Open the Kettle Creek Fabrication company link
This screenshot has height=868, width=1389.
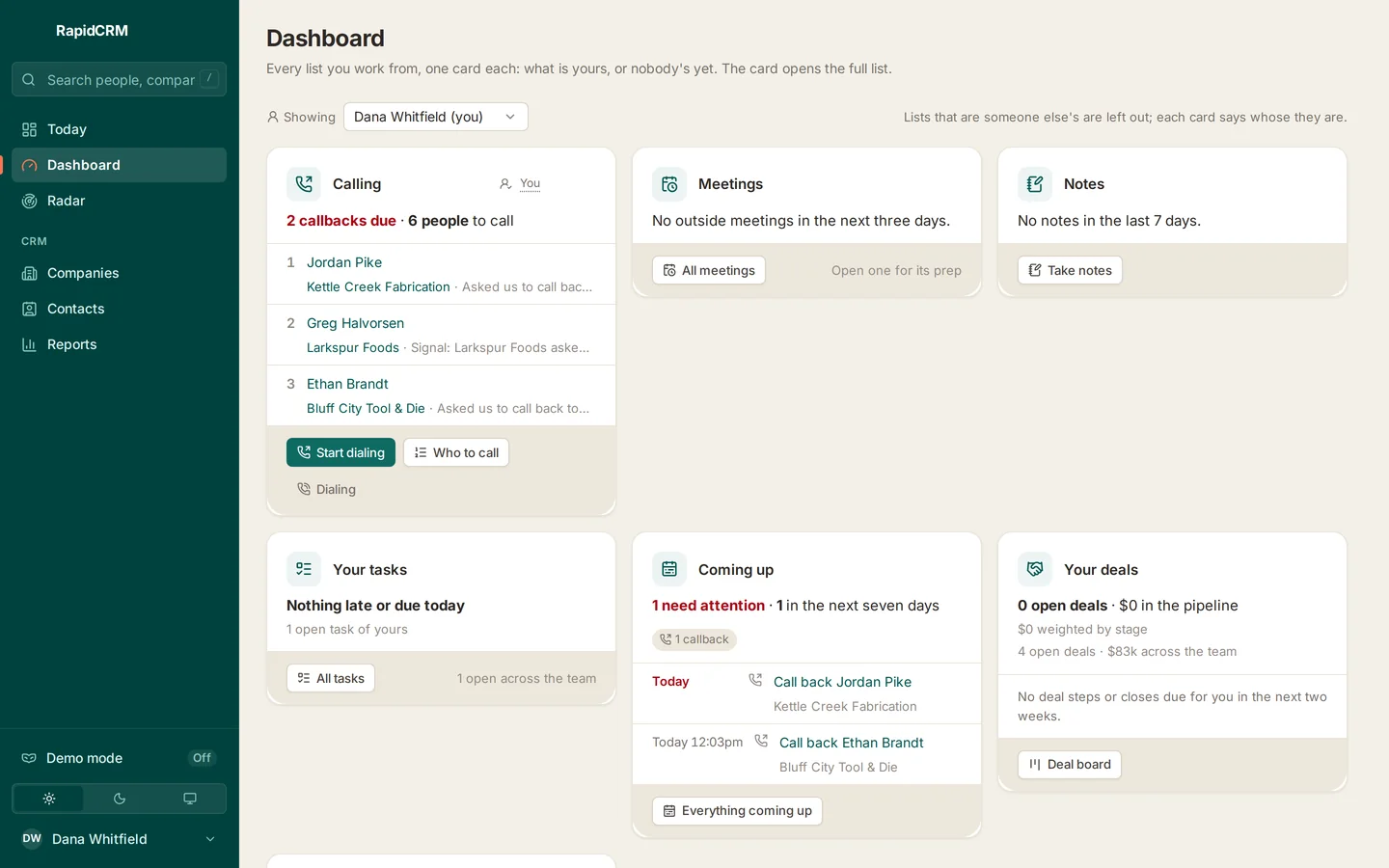[x=378, y=286]
